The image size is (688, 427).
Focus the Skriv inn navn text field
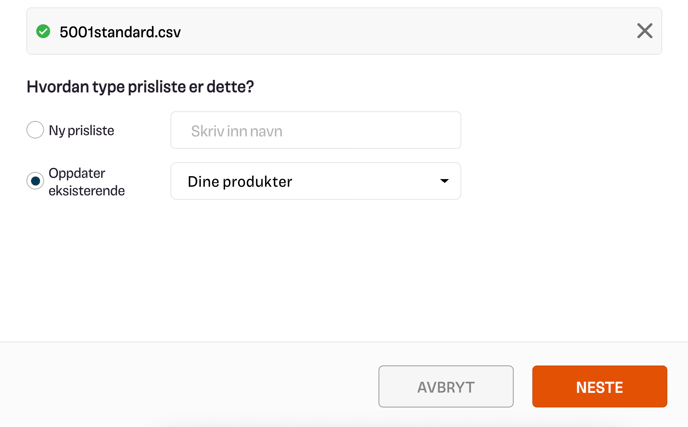(x=315, y=130)
